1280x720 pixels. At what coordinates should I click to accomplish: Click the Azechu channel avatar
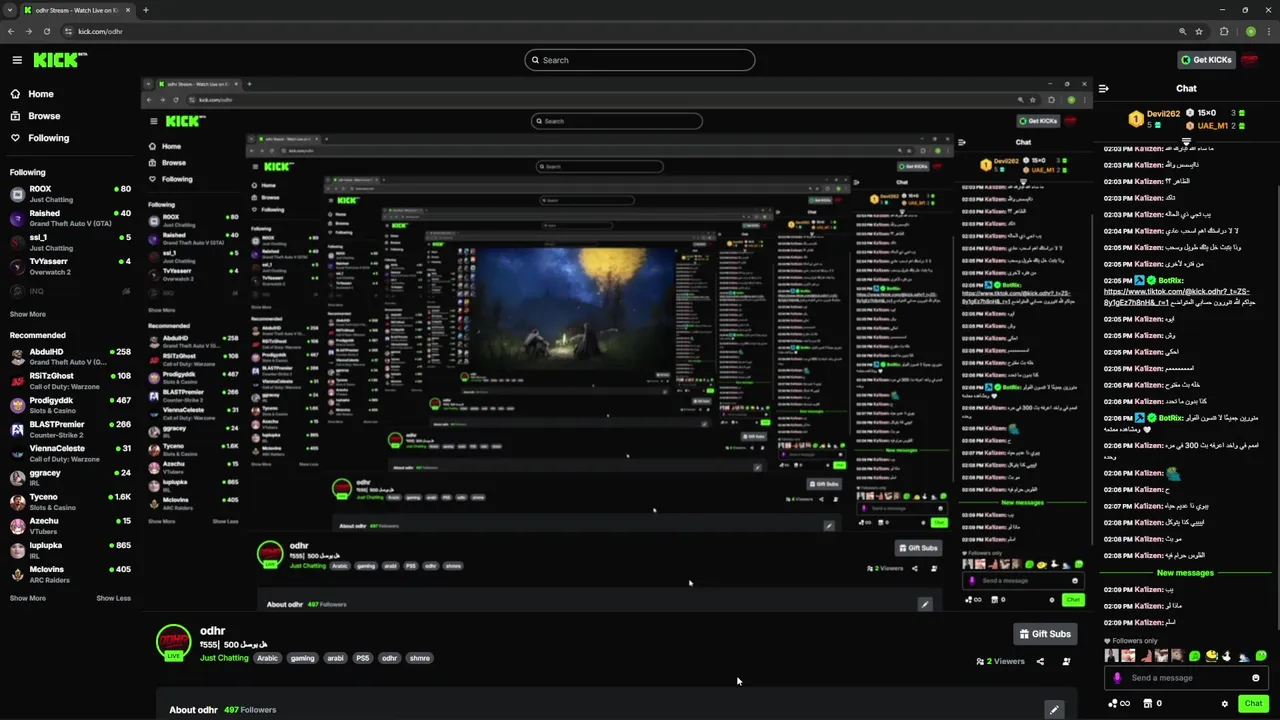coord(18,526)
